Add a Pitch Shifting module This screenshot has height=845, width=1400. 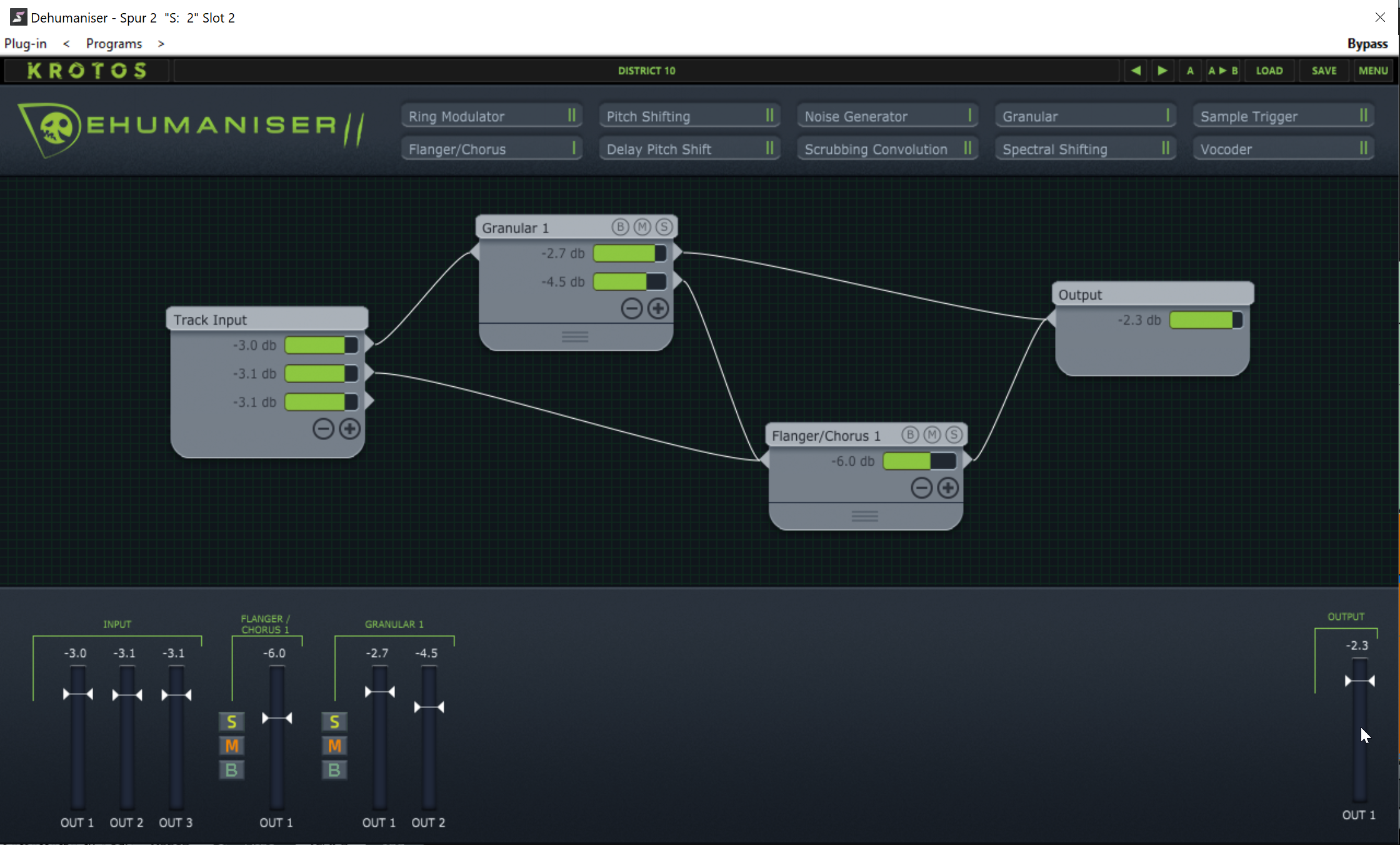690,116
